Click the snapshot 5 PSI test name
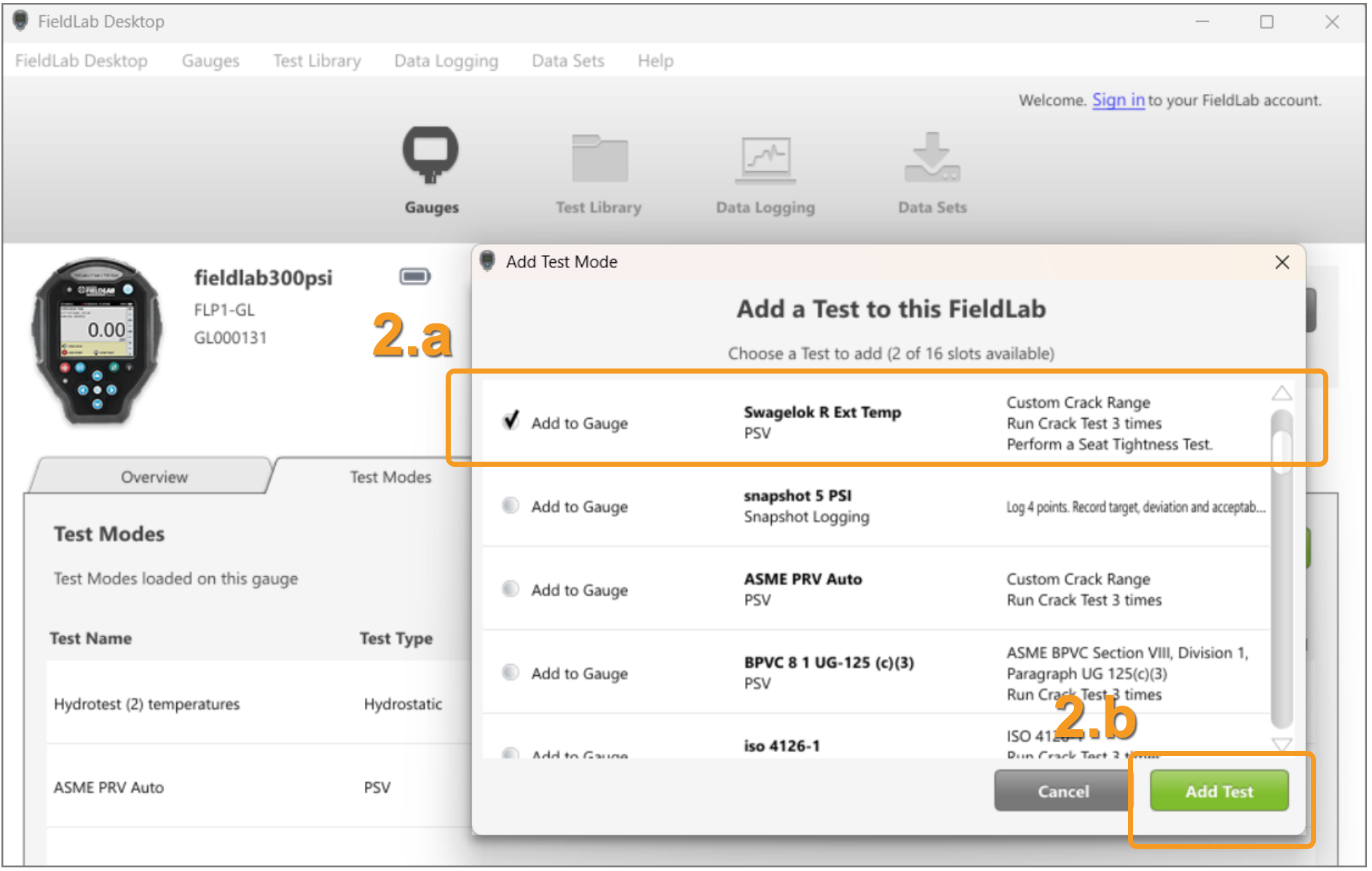Screen dimensions: 1372x871 coord(797,496)
